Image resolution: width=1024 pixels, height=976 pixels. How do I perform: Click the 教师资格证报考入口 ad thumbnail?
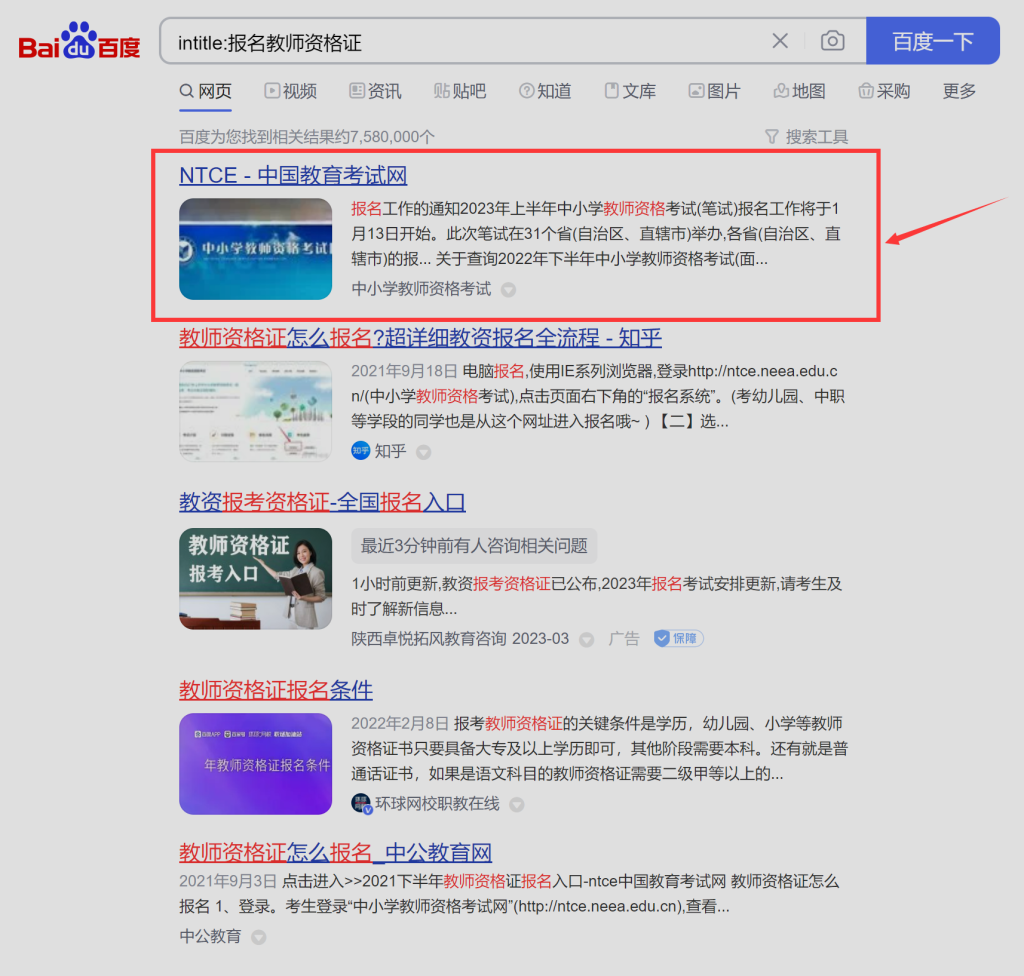point(255,579)
